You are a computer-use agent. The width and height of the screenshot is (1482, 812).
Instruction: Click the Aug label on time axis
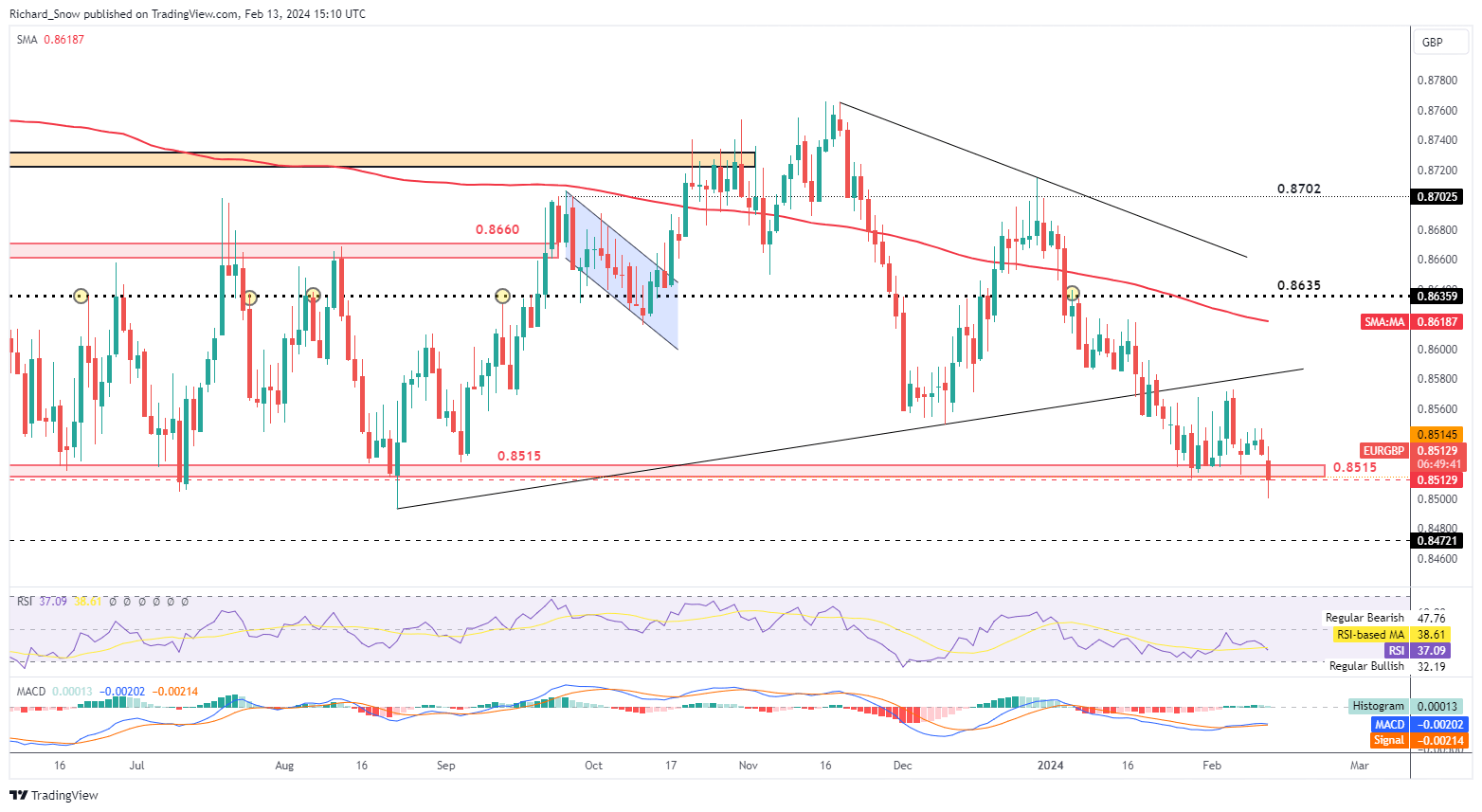coord(284,765)
